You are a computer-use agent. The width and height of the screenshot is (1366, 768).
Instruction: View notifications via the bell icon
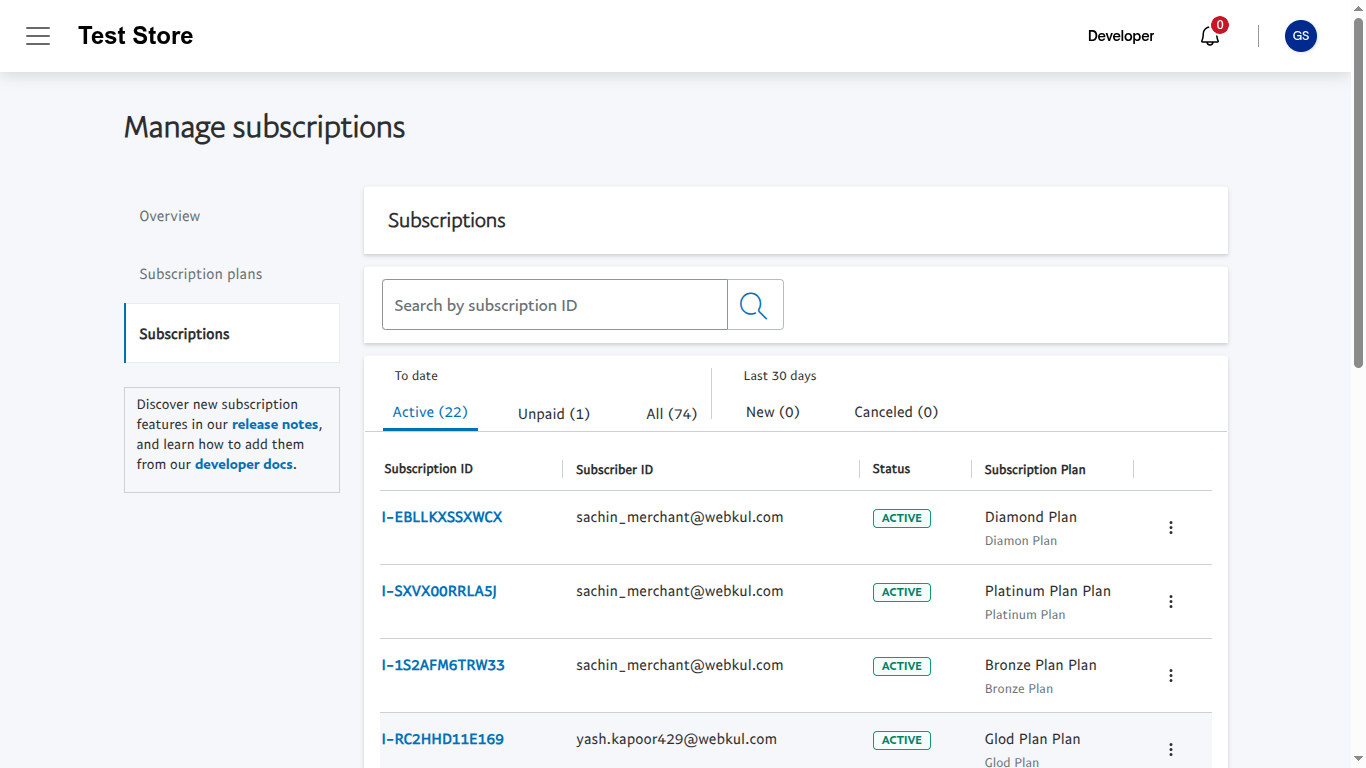1209,36
